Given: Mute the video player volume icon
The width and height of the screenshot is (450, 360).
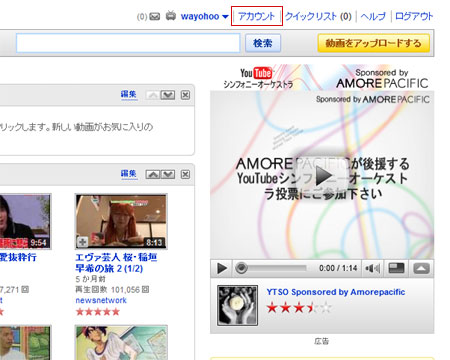Looking at the screenshot, I should click(x=372, y=268).
